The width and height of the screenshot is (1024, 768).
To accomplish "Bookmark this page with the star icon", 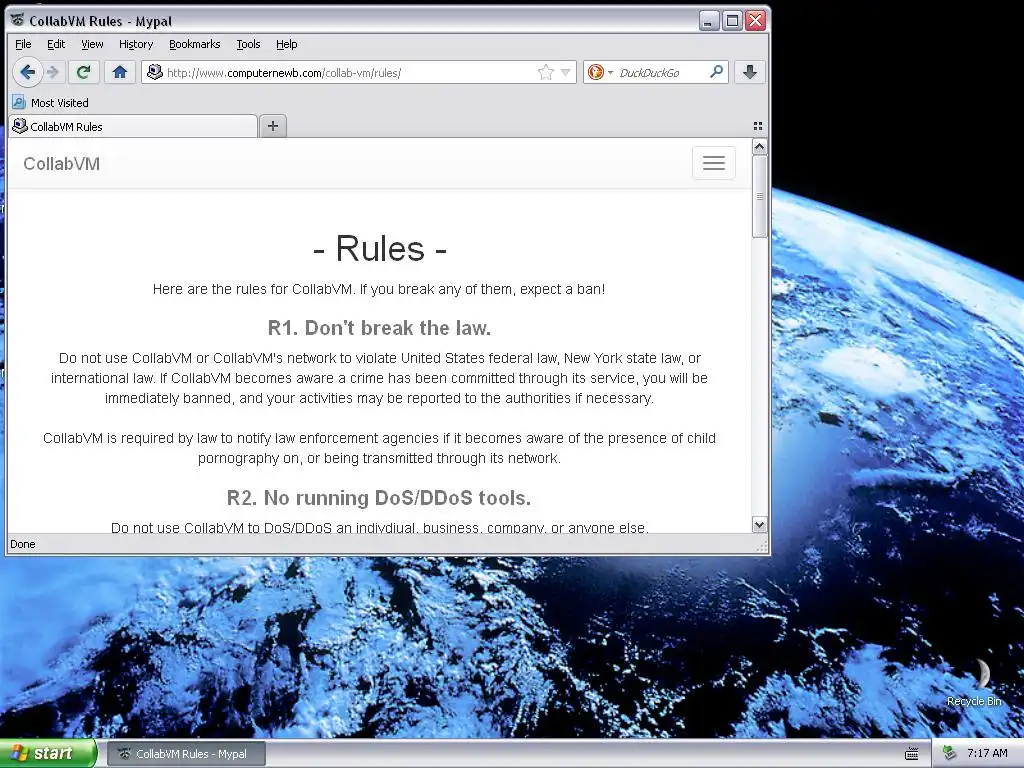I will pyautogui.click(x=545, y=72).
